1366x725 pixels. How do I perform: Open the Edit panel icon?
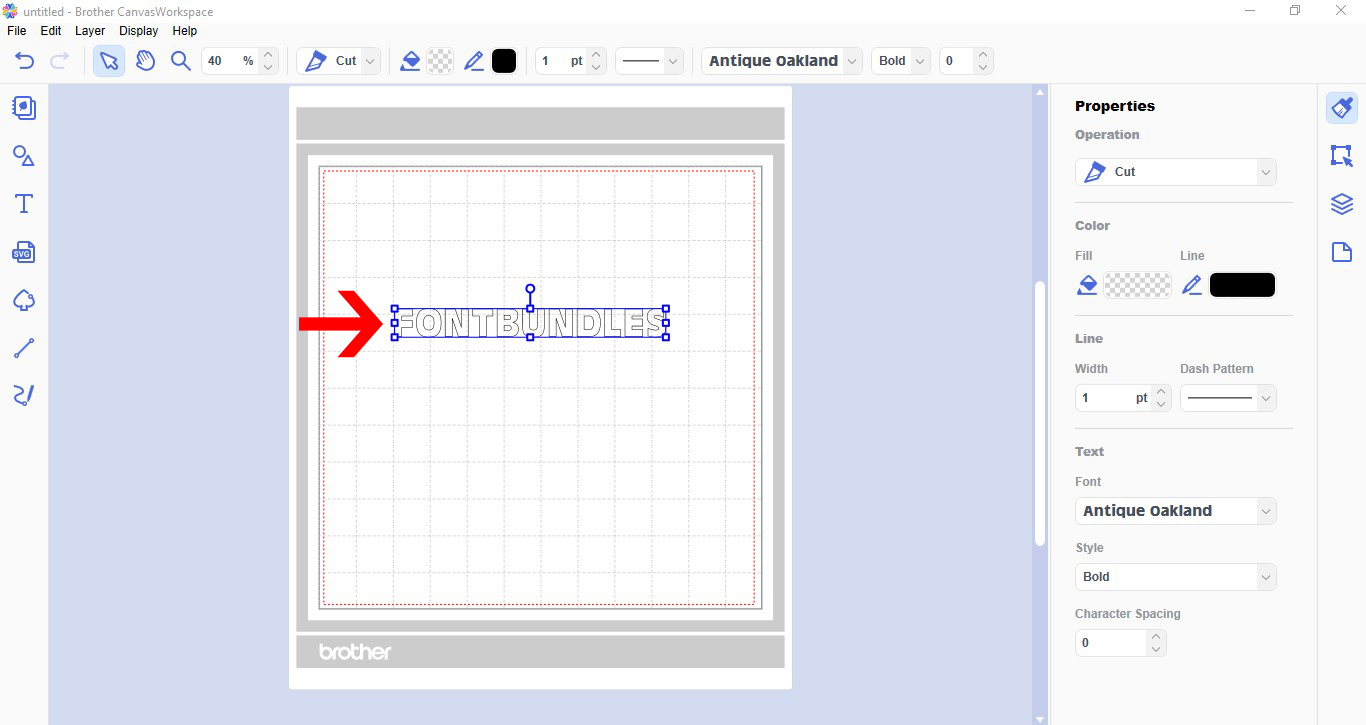[x=1342, y=156]
